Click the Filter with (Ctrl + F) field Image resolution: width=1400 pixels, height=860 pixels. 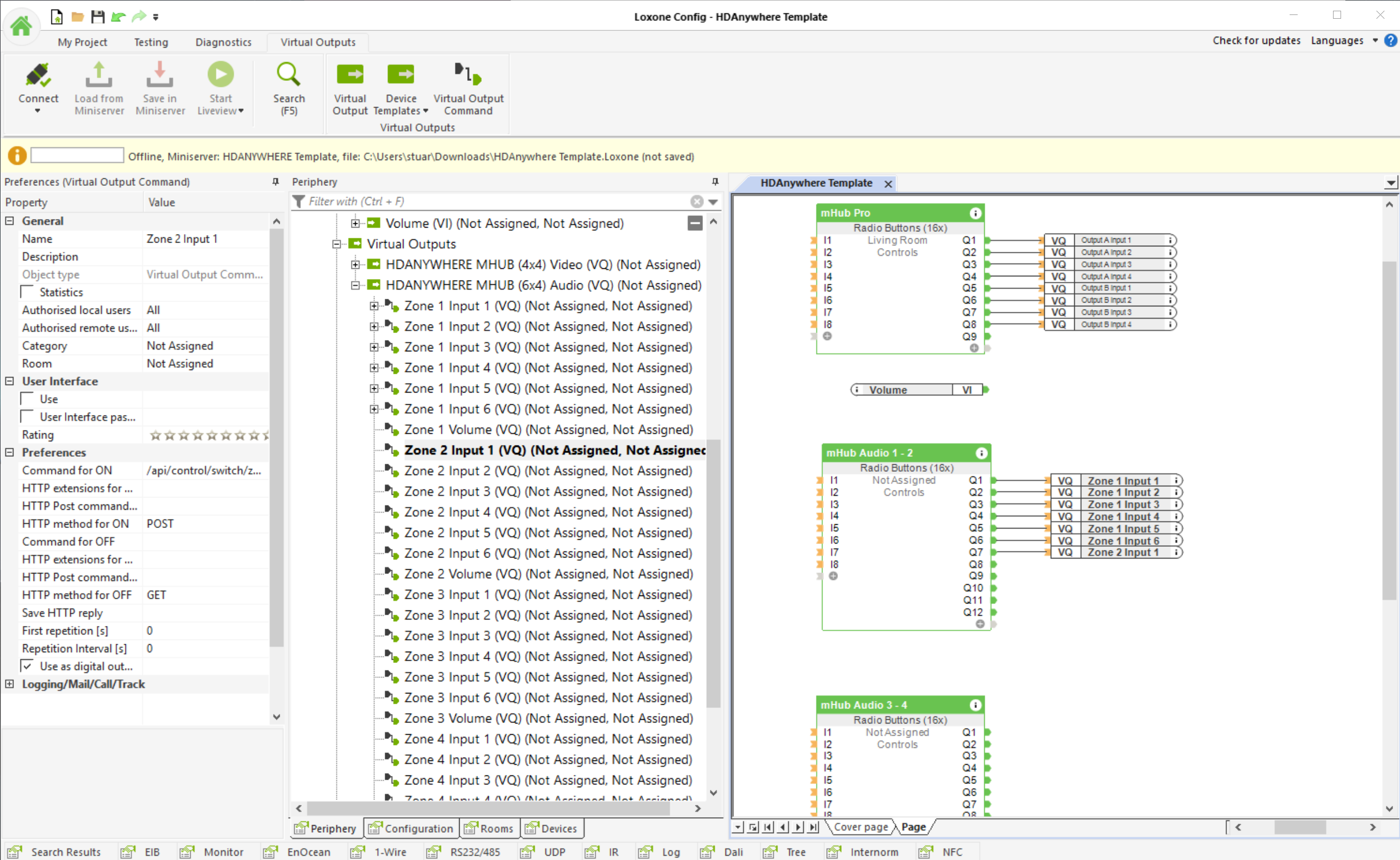pyautogui.click(x=497, y=201)
